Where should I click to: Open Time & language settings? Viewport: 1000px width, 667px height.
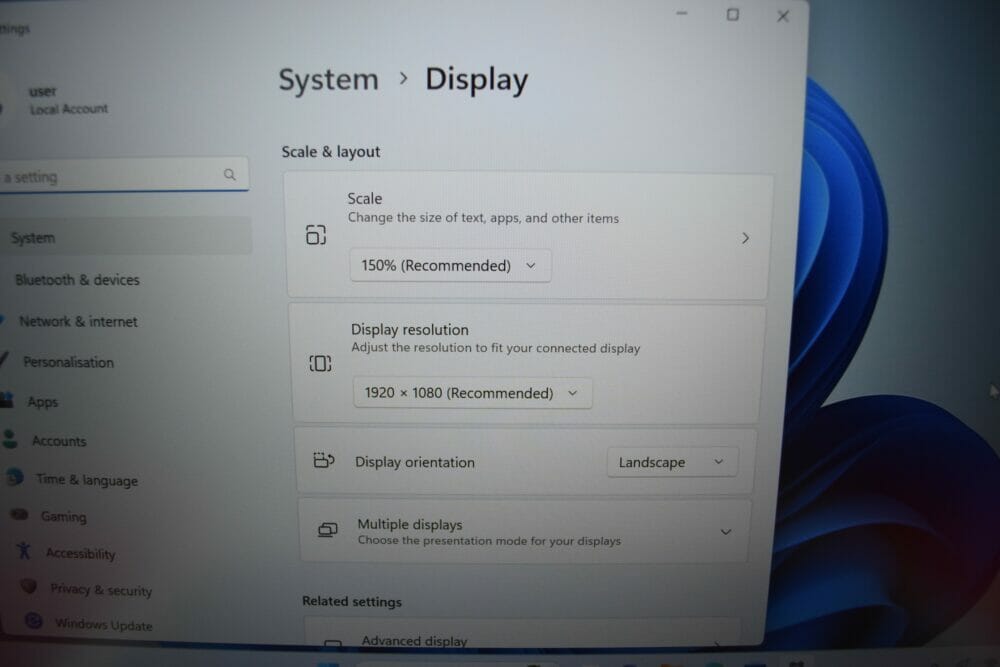87,480
